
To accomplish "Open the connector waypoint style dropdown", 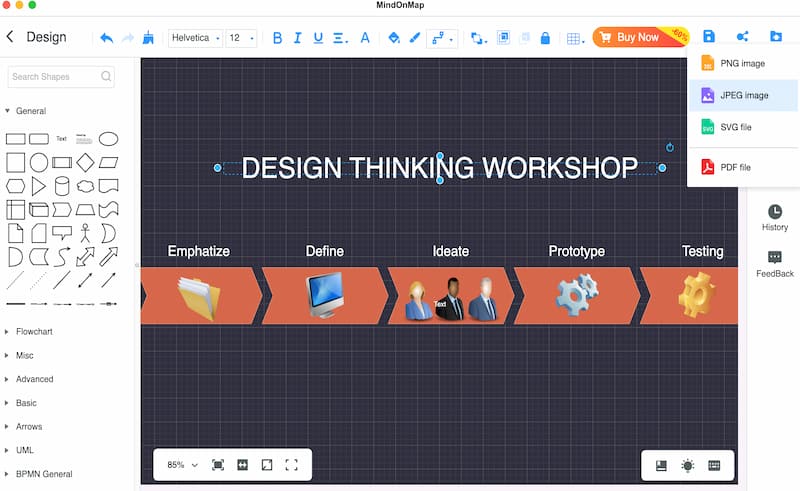I will coord(442,38).
